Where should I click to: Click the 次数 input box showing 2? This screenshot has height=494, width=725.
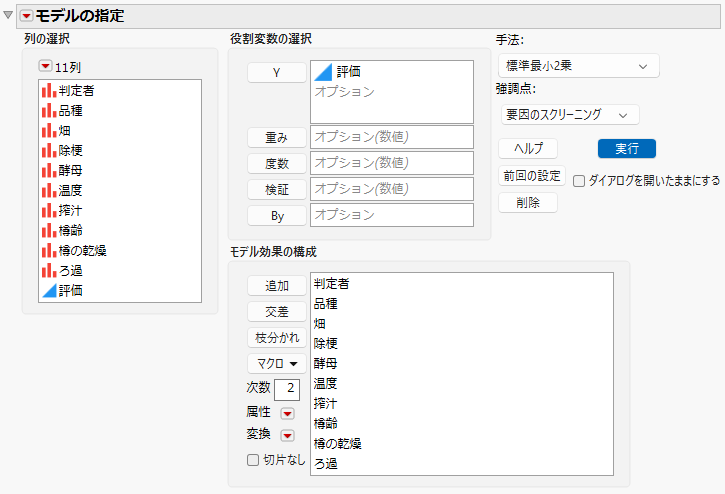pos(287,389)
